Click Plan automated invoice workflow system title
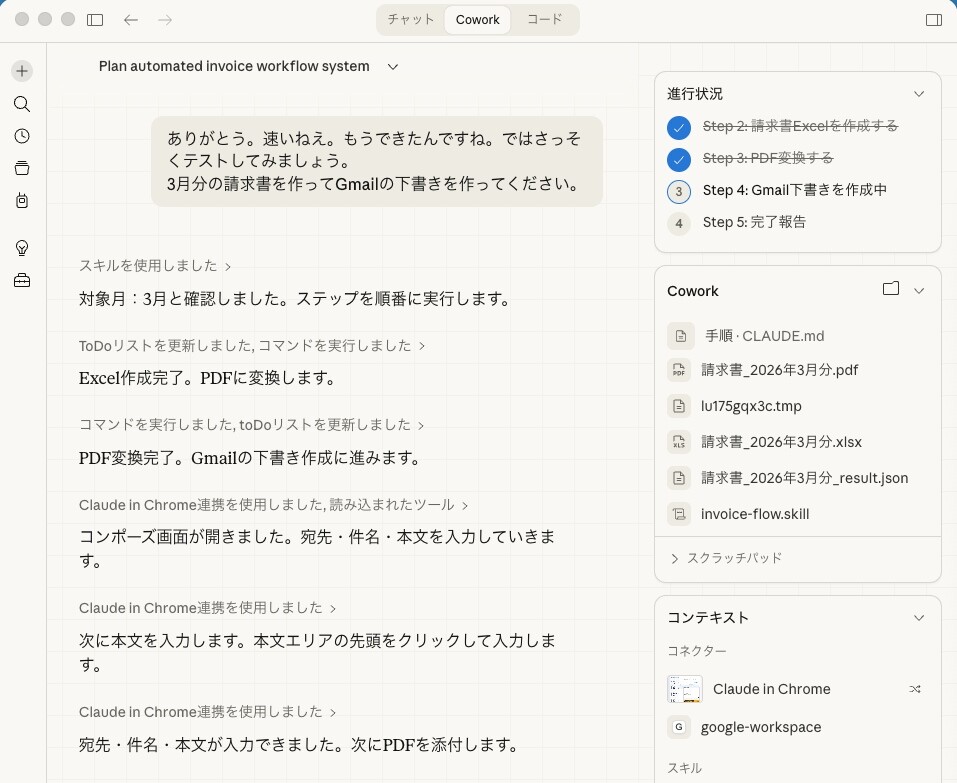Screen dimensions: 957x783 click(234, 67)
